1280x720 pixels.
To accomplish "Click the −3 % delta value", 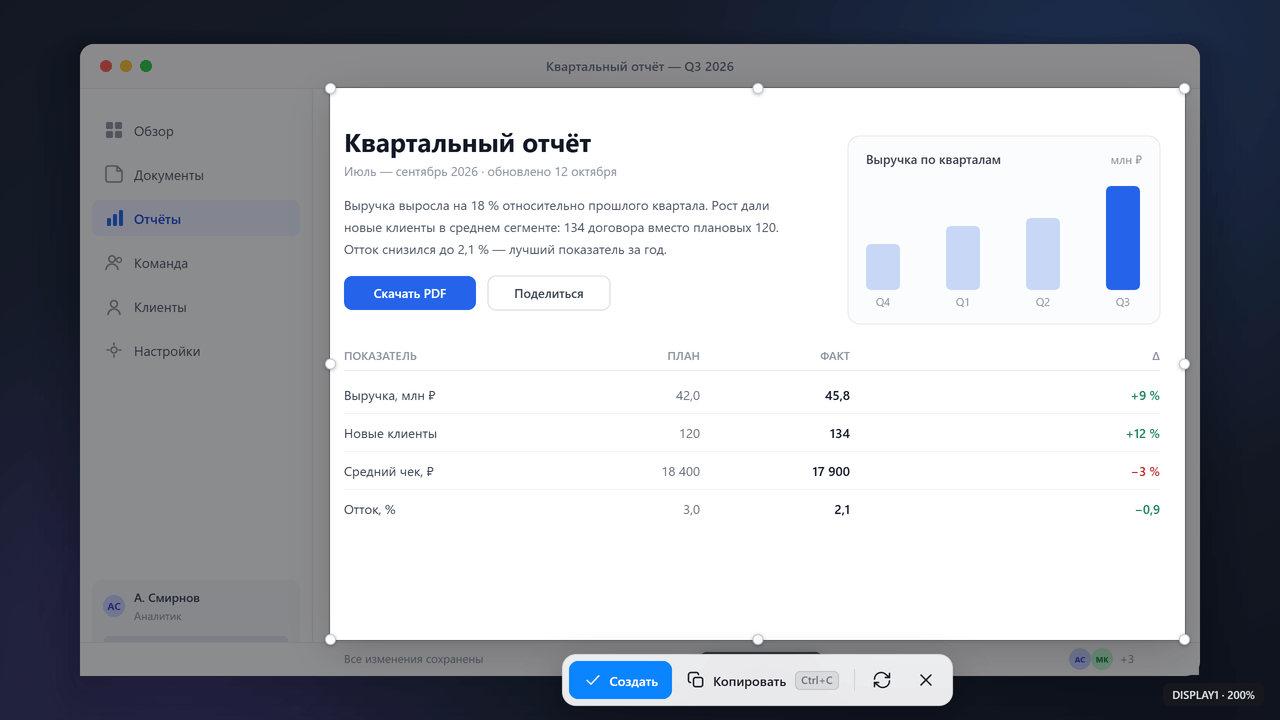I will click(x=1145, y=471).
